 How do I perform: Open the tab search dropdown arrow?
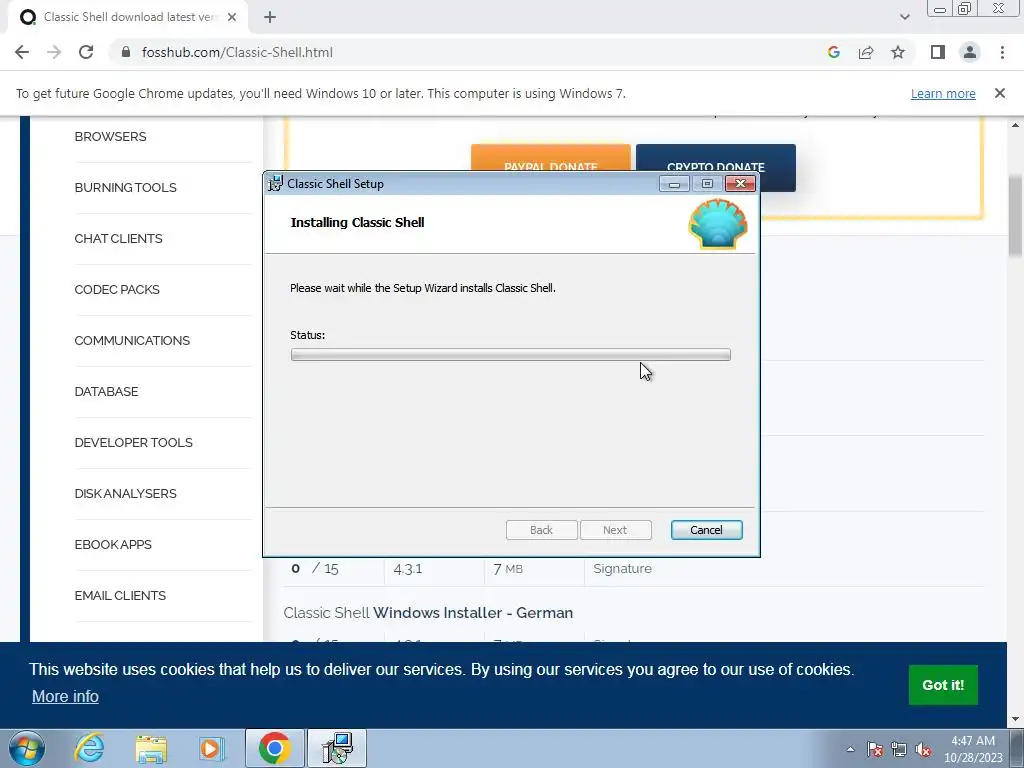pyautogui.click(x=904, y=17)
